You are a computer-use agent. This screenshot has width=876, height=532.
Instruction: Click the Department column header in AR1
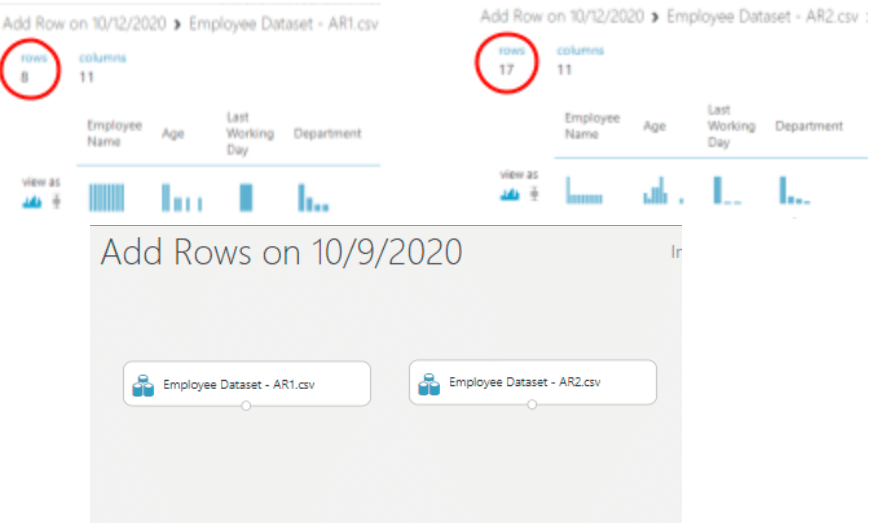pyautogui.click(x=327, y=133)
